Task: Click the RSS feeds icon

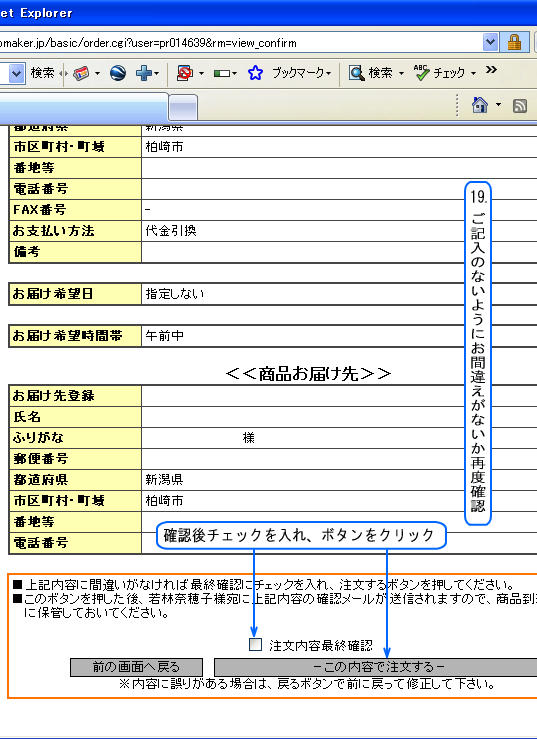Action: [x=520, y=106]
